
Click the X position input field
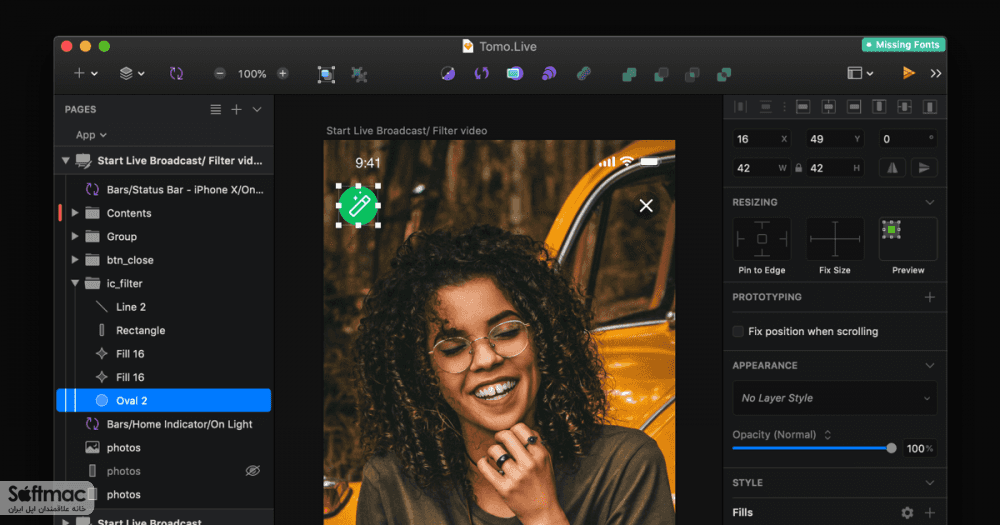(761, 139)
